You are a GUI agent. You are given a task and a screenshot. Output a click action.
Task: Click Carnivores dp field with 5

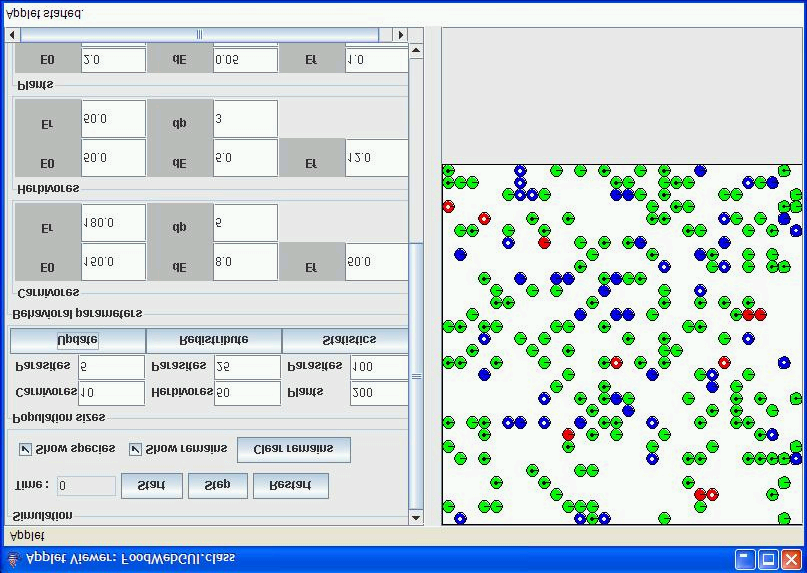[245, 223]
